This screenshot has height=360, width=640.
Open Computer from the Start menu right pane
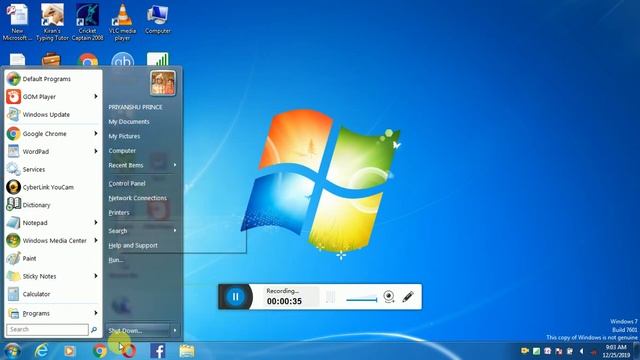(x=122, y=151)
